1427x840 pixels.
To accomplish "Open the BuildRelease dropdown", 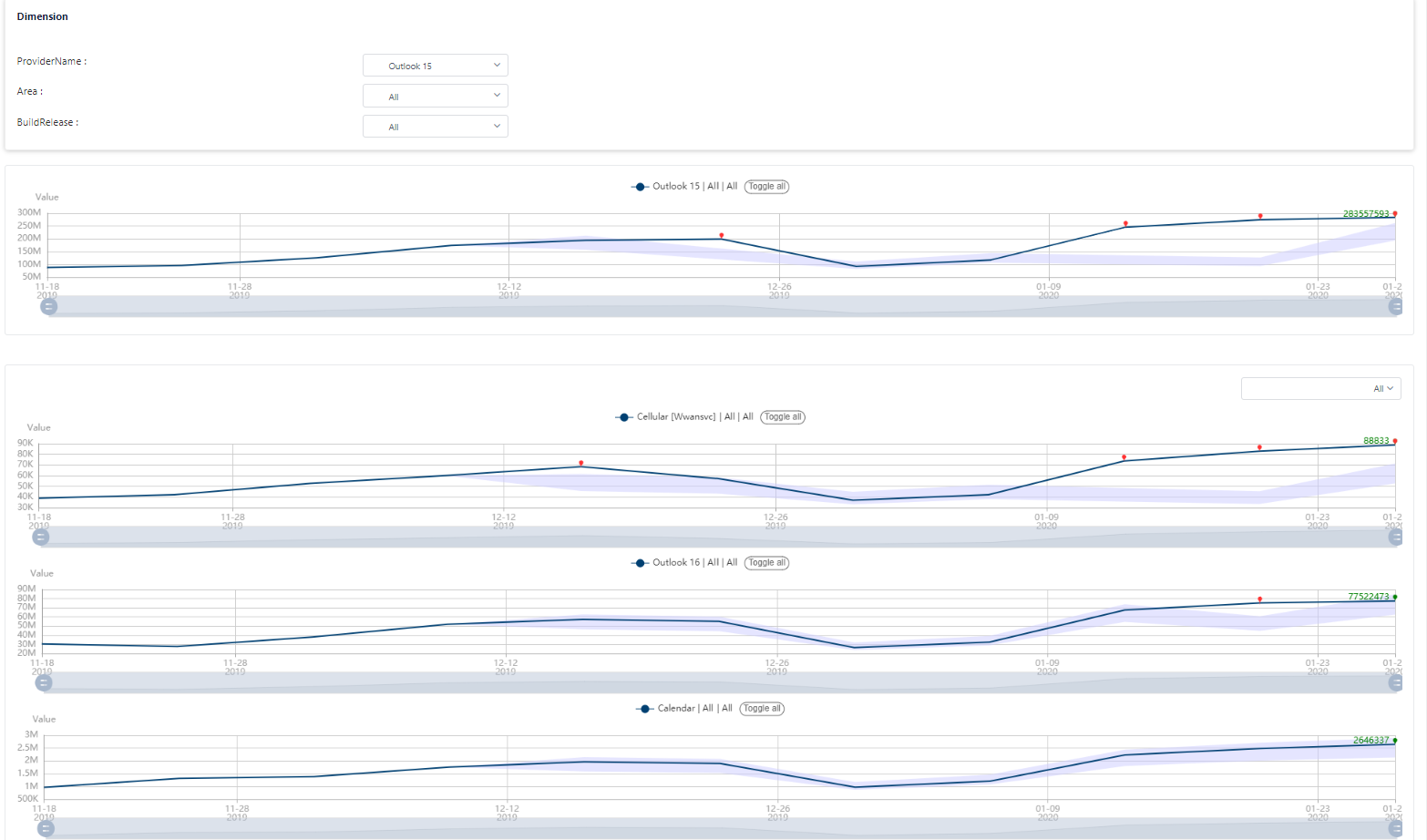I will [x=436, y=127].
